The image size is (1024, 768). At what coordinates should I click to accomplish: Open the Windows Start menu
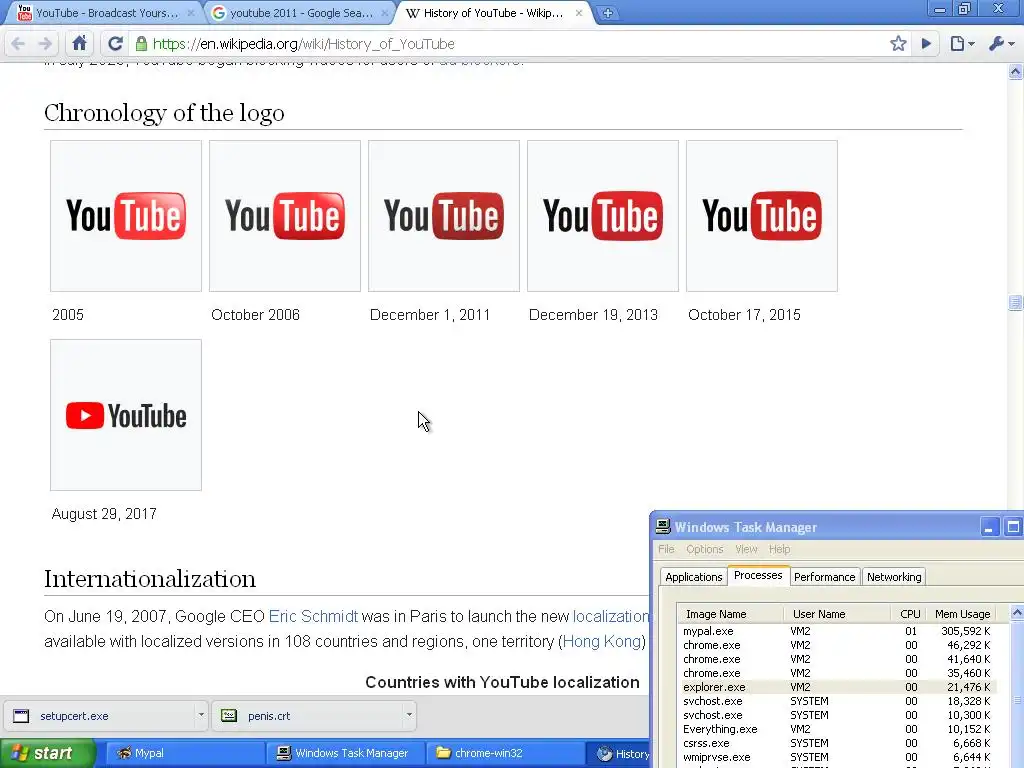pos(48,753)
